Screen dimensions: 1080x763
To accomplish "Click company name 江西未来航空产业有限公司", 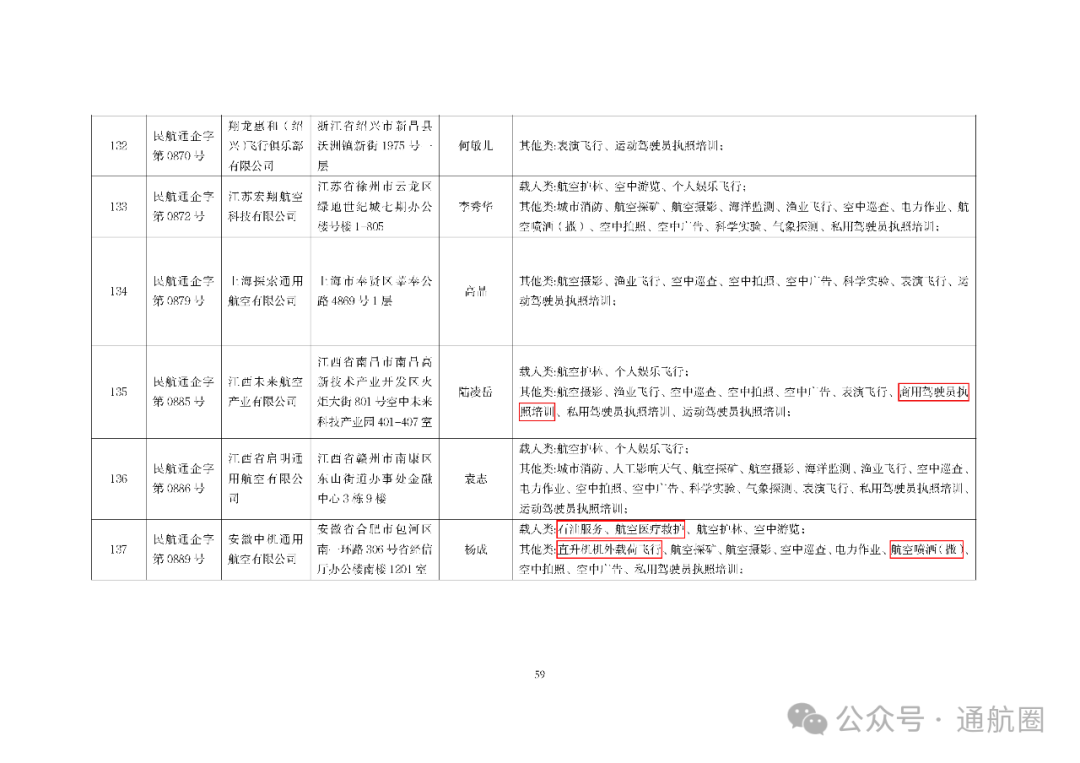I will (266, 392).
